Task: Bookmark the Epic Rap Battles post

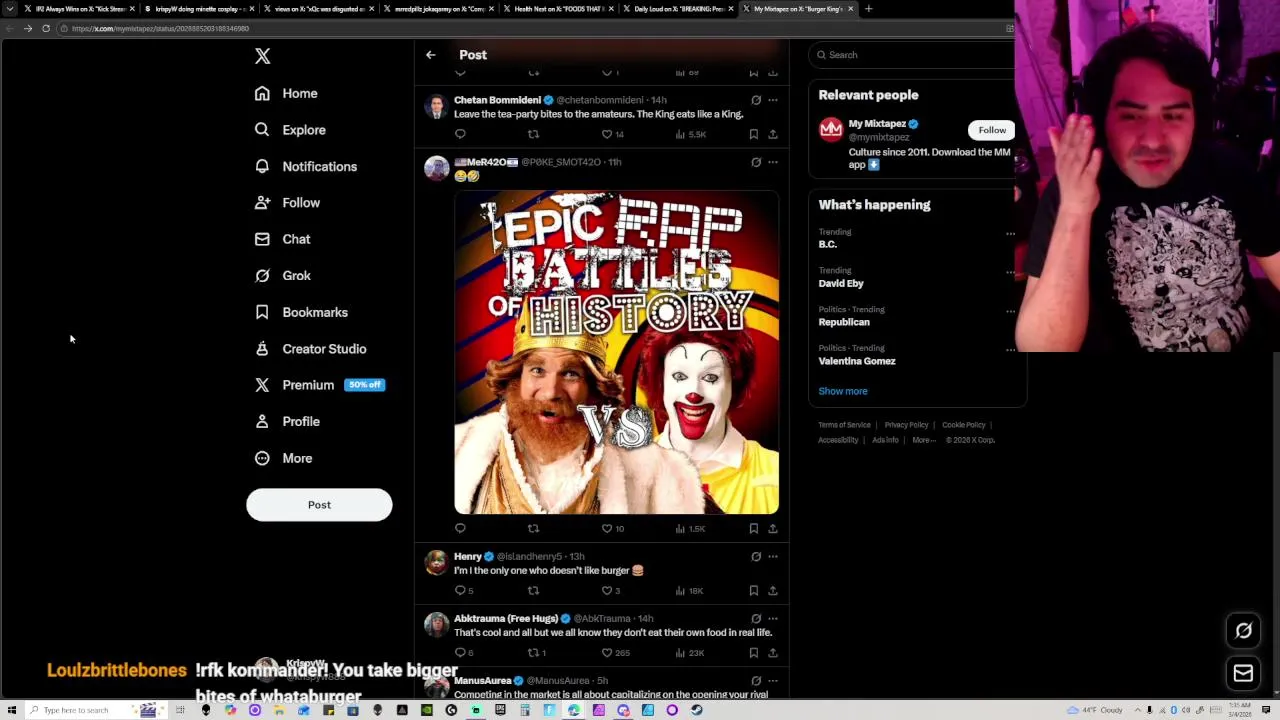Action: point(753,528)
